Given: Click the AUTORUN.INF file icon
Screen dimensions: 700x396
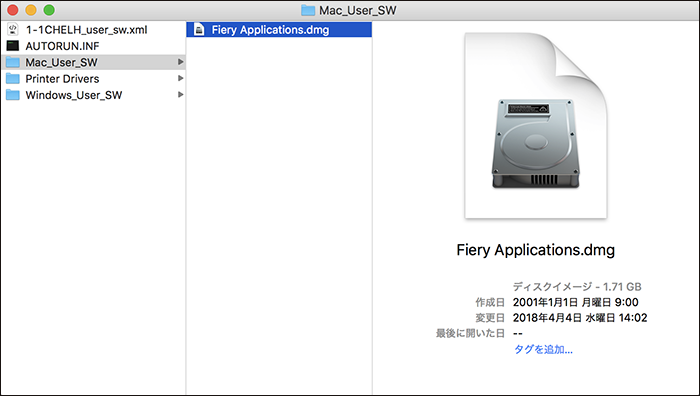Looking at the screenshot, I should [x=13, y=46].
